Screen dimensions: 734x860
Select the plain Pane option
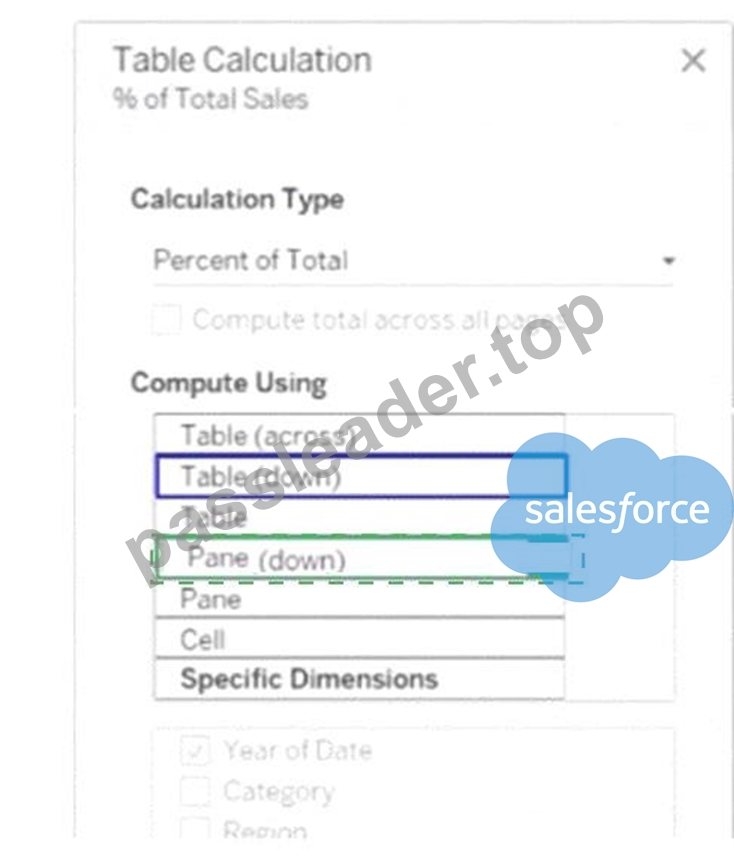coord(360,599)
